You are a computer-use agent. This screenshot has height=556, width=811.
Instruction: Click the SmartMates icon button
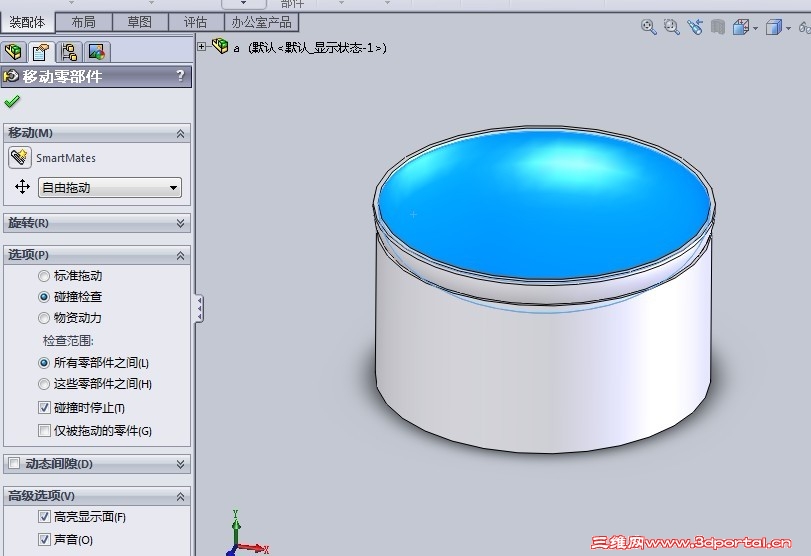(20, 157)
